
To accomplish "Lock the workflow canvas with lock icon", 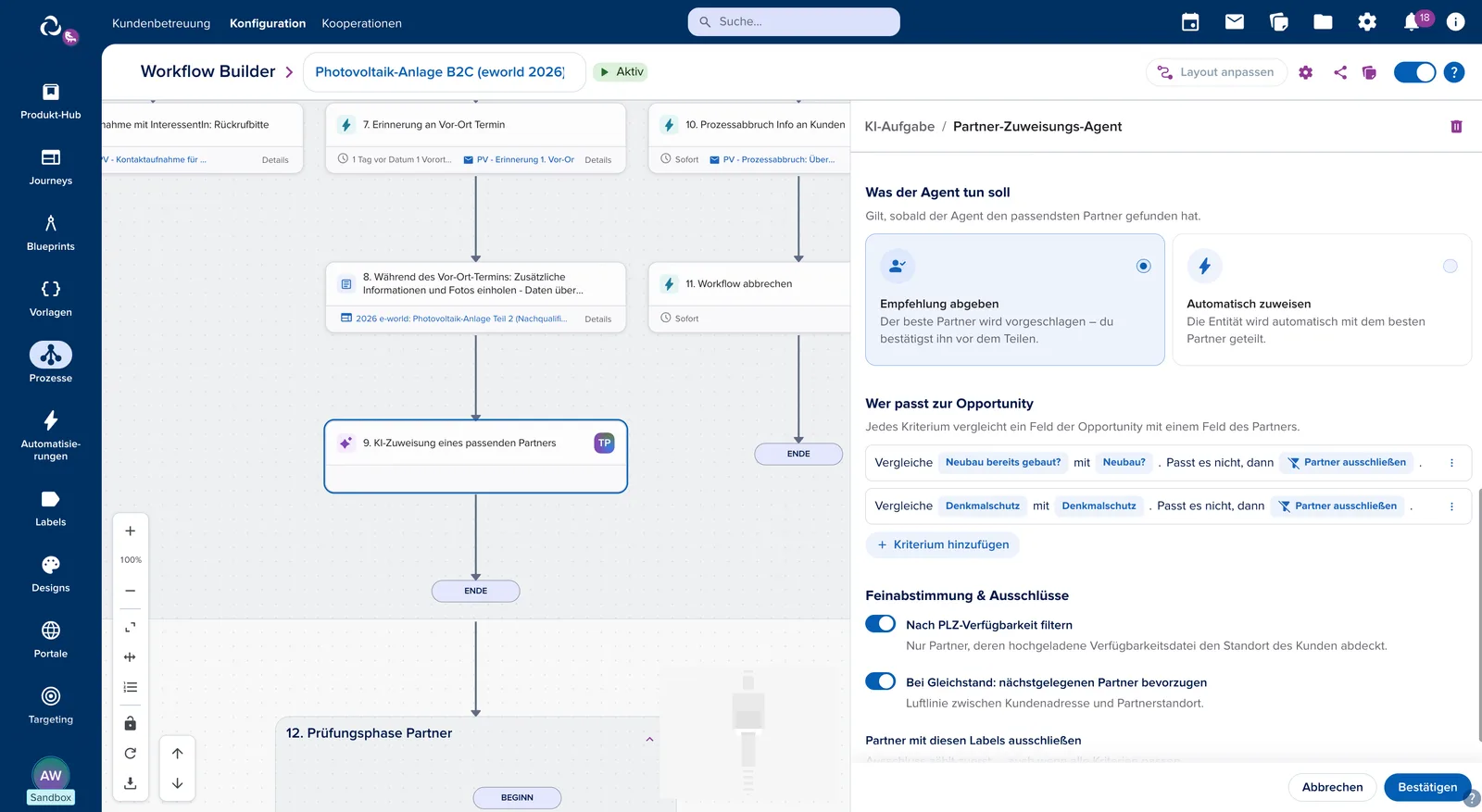I will click(x=131, y=723).
